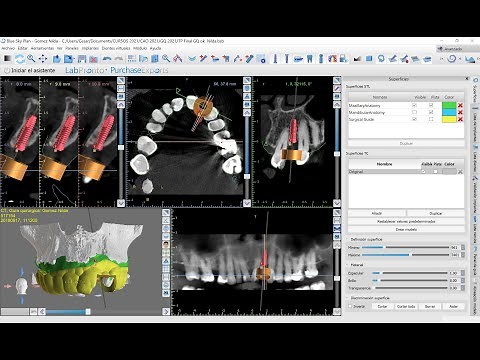Click the down arrow below cross-section slider
The height and width of the screenshot is (360, 480).
coord(121,203)
